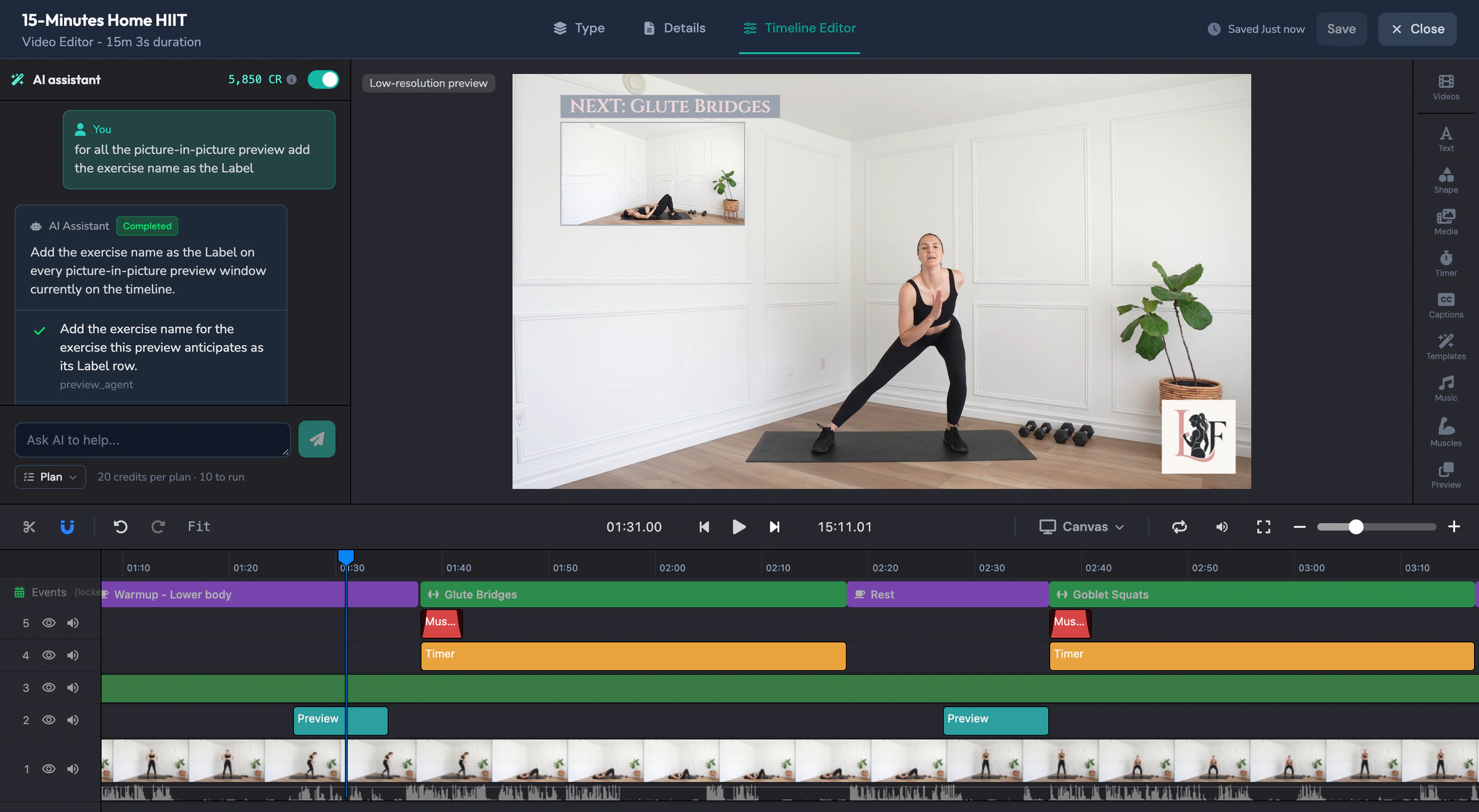Hide track 2 with eye icon
This screenshot has height=812, width=1479.
(x=49, y=720)
